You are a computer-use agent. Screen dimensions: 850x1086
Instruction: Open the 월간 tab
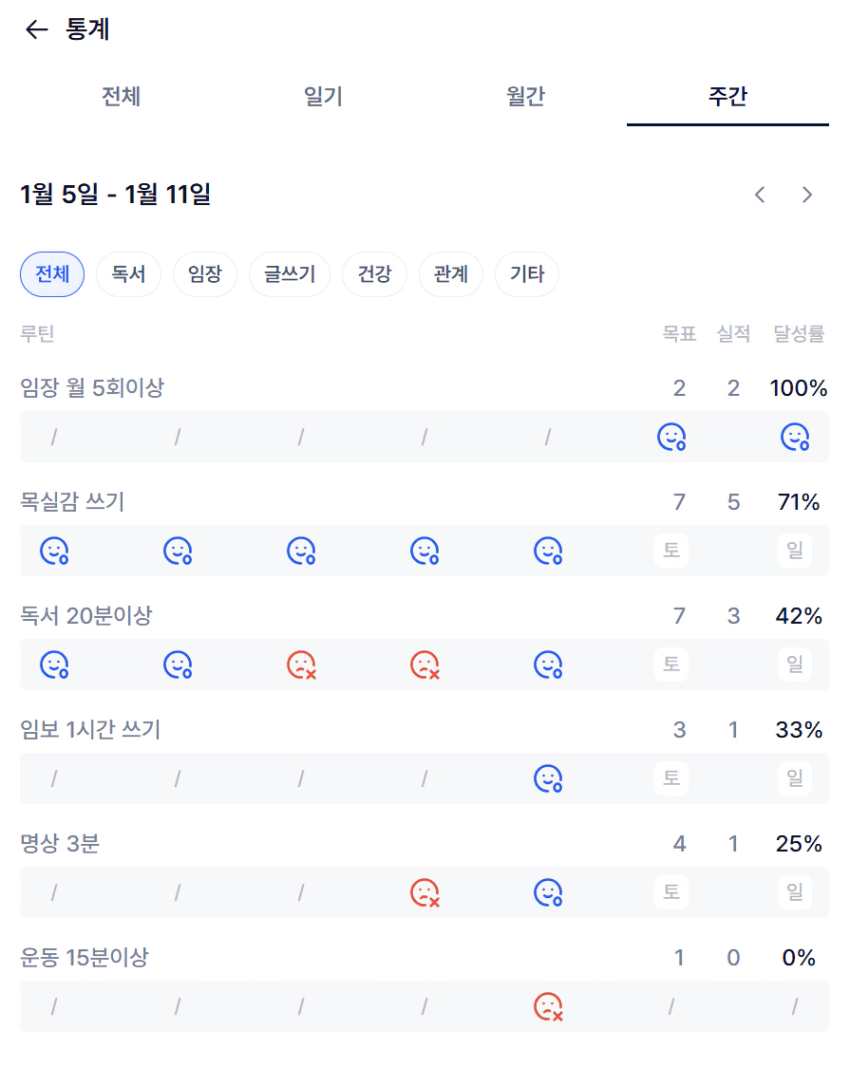[525, 97]
